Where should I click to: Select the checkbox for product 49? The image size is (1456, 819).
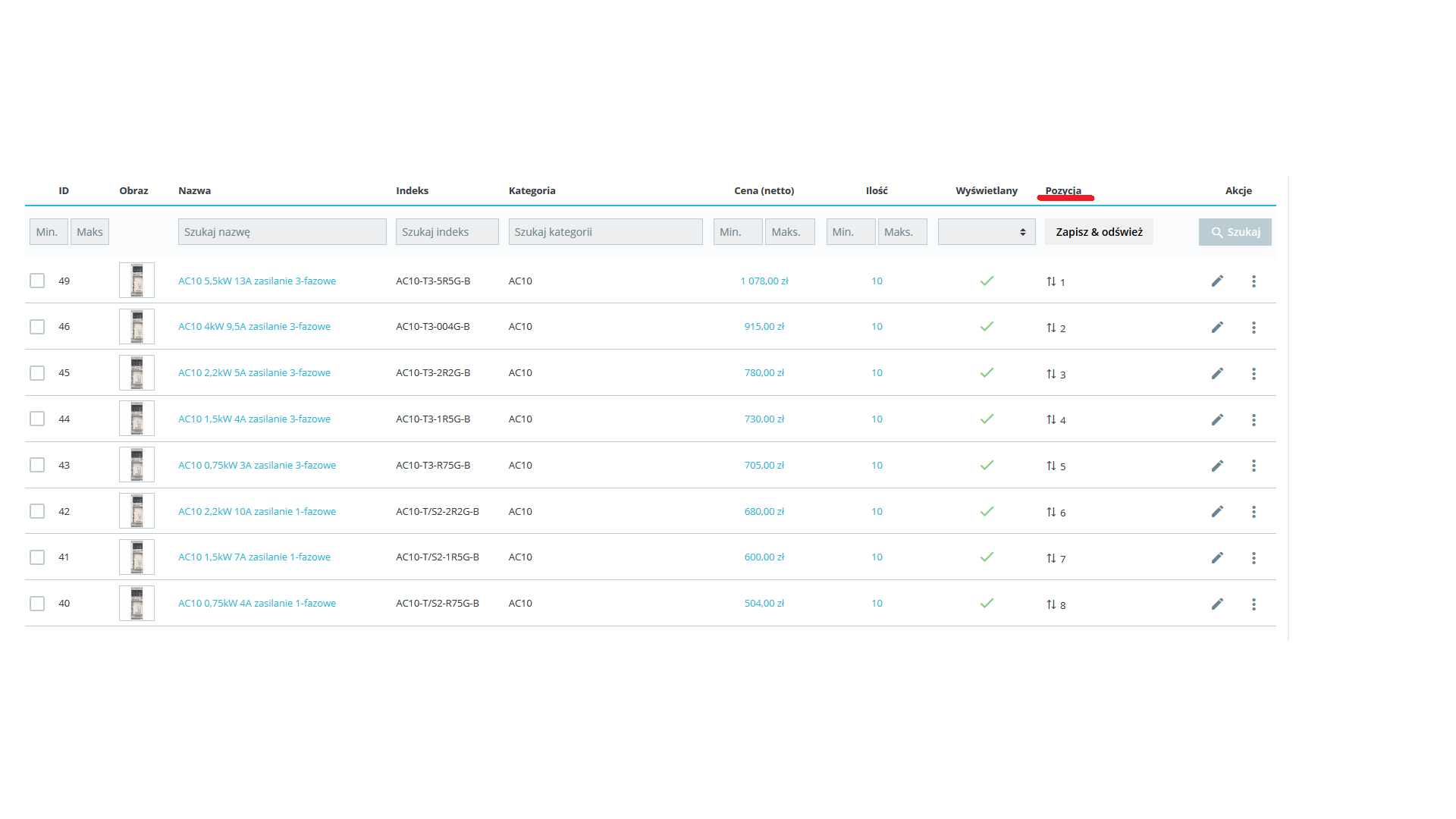(x=37, y=281)
